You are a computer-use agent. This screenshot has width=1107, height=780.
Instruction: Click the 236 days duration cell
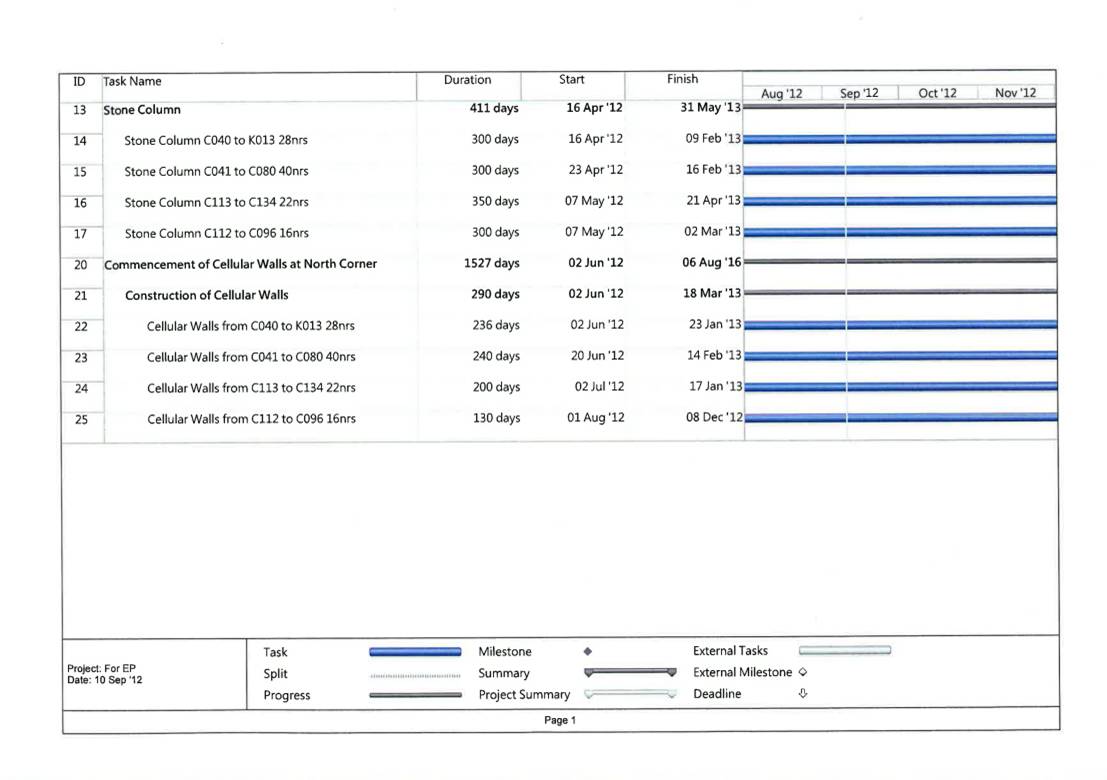[496, 325]
